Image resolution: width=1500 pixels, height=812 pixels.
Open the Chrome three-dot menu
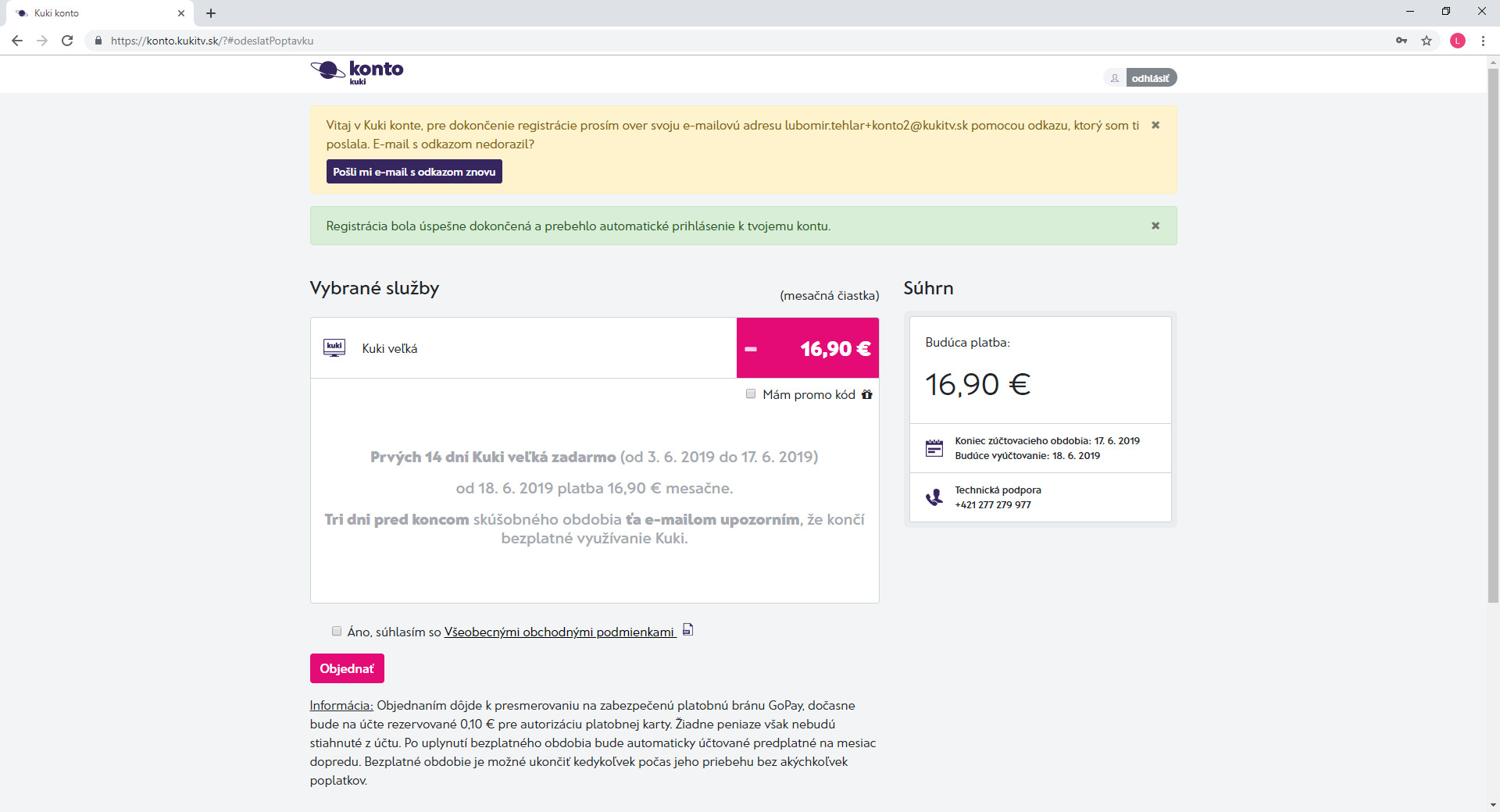coord(1483,41)
